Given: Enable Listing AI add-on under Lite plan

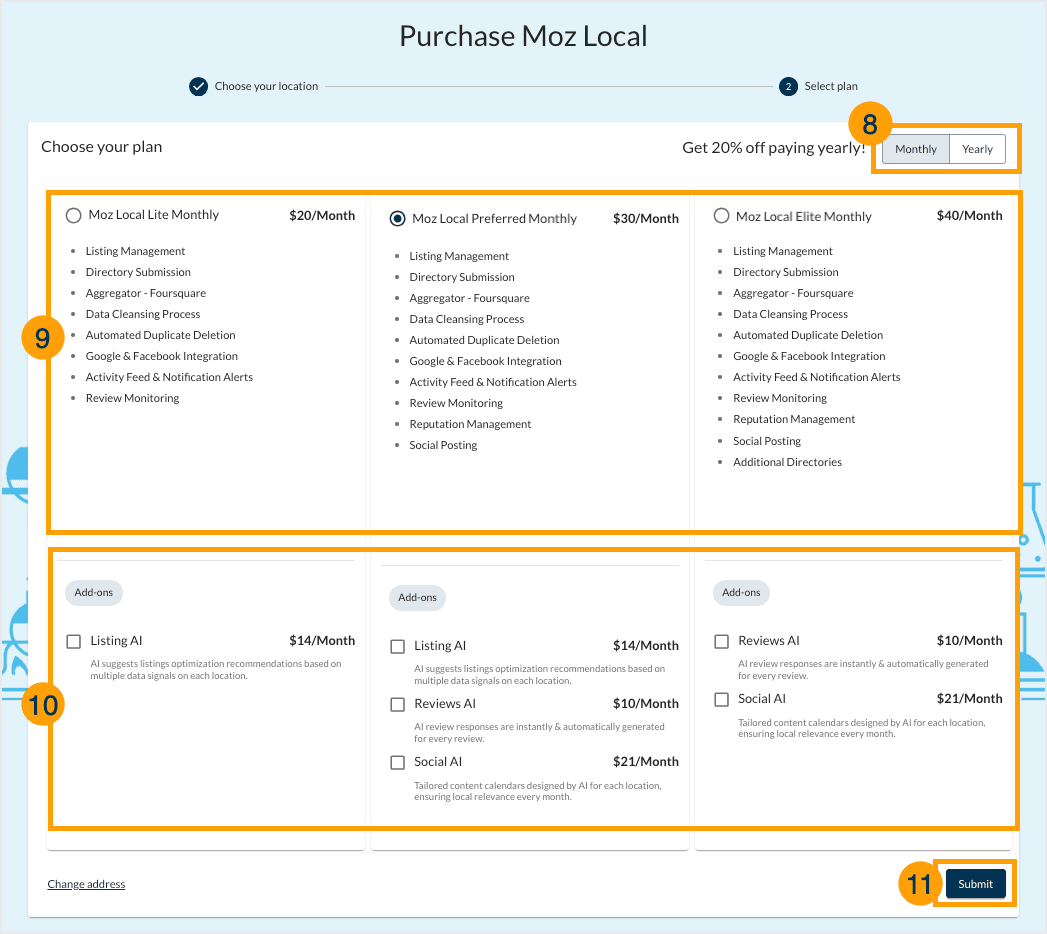Looking at the screenshot, I should pos(74,641).
